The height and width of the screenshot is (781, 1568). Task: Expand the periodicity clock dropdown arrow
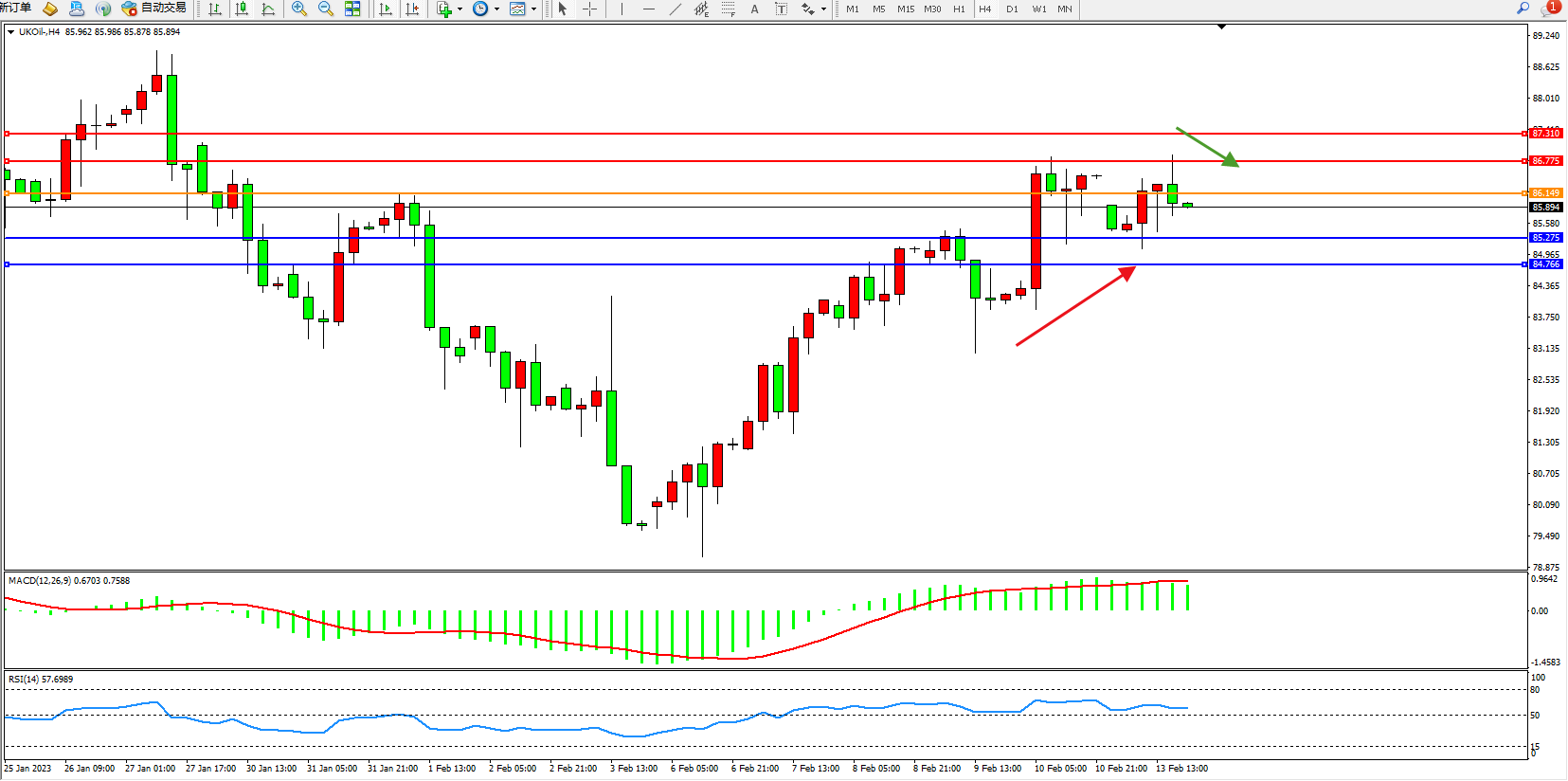[496, 9]
